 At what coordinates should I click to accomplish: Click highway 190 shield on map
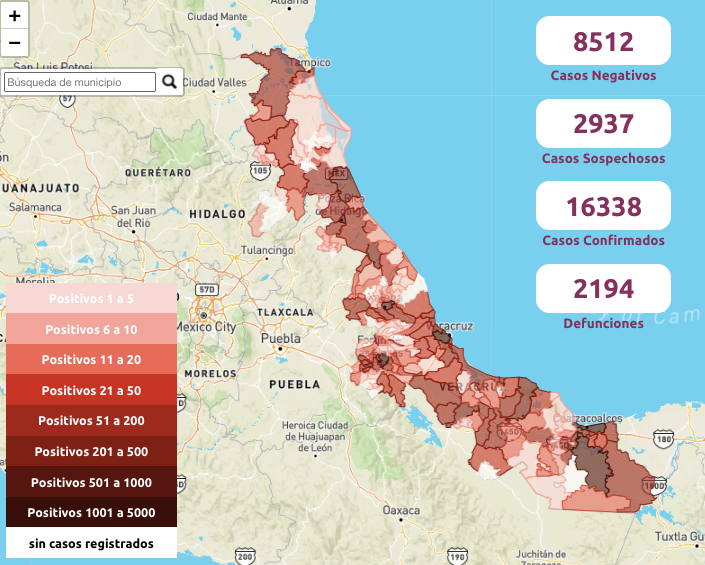pyautogui.click(x=457, y=556)
